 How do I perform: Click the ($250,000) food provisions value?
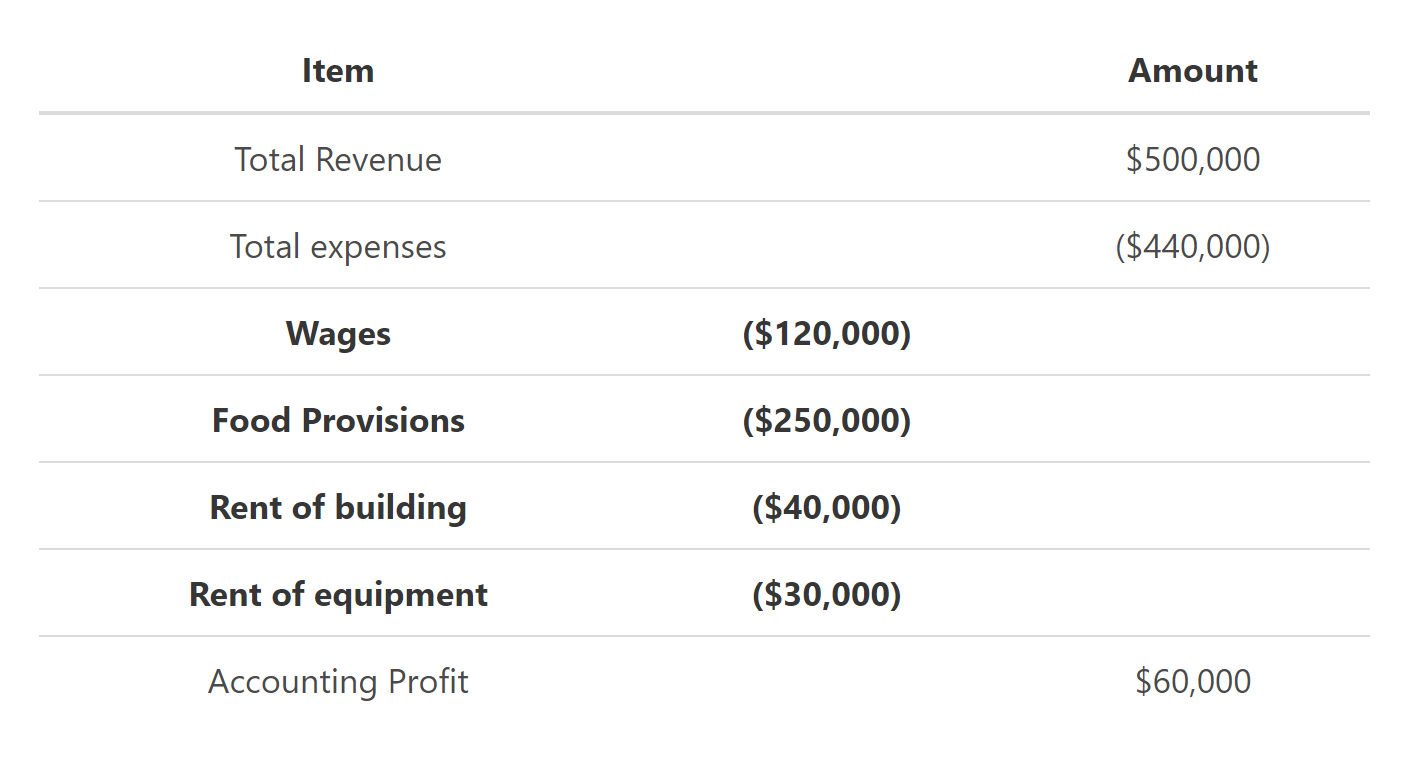(x=826, y=421)
